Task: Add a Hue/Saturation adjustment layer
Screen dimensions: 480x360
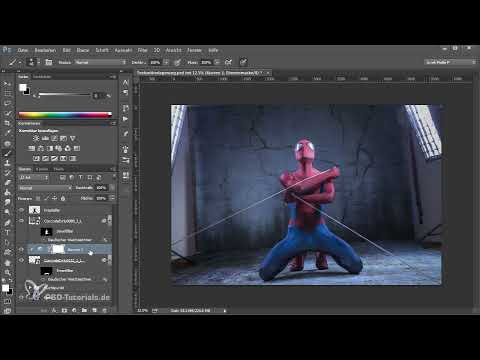Action: click(x=32, y=148)
